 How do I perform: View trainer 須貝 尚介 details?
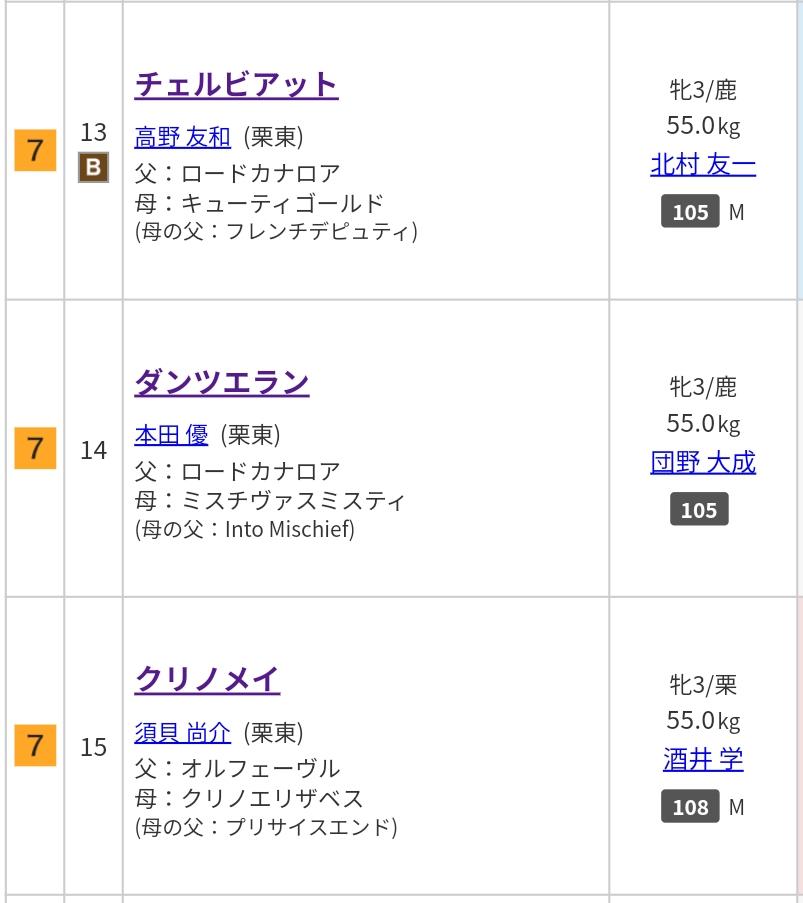[182, 733]
